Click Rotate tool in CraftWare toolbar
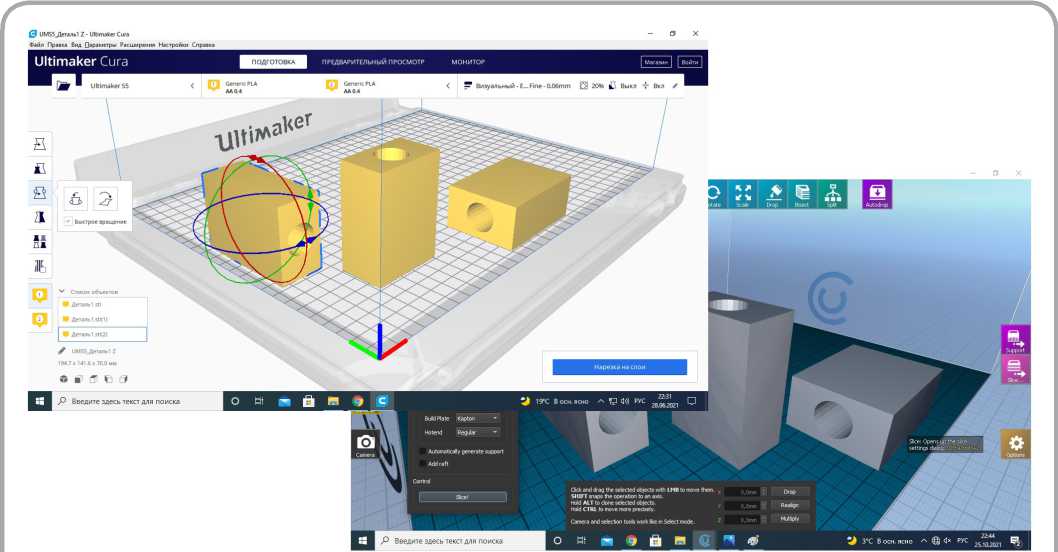1058x552 pixels. click(715, 194)
